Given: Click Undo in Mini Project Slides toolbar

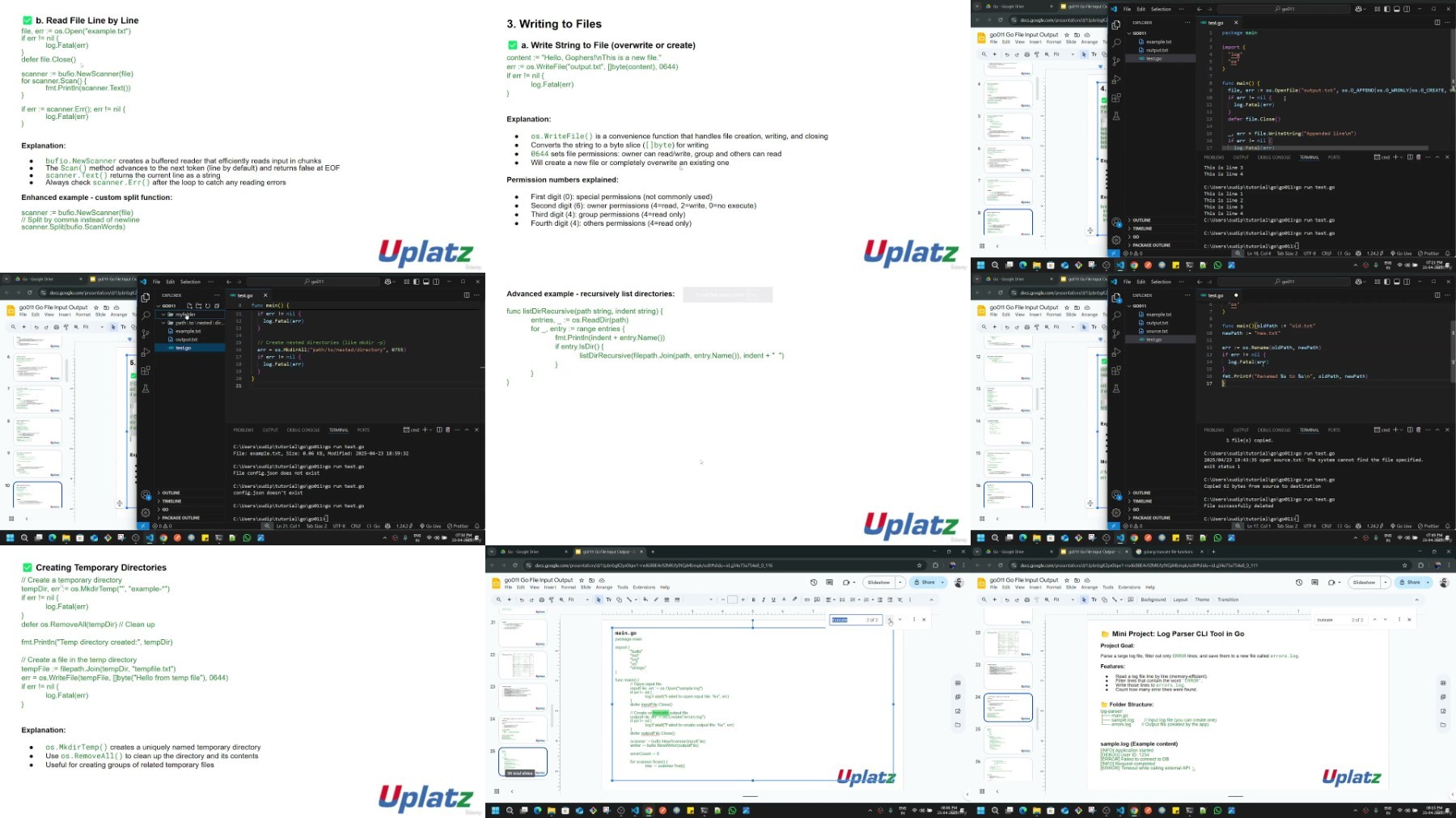Looking at the screenshot, I should pos(1007,600).
